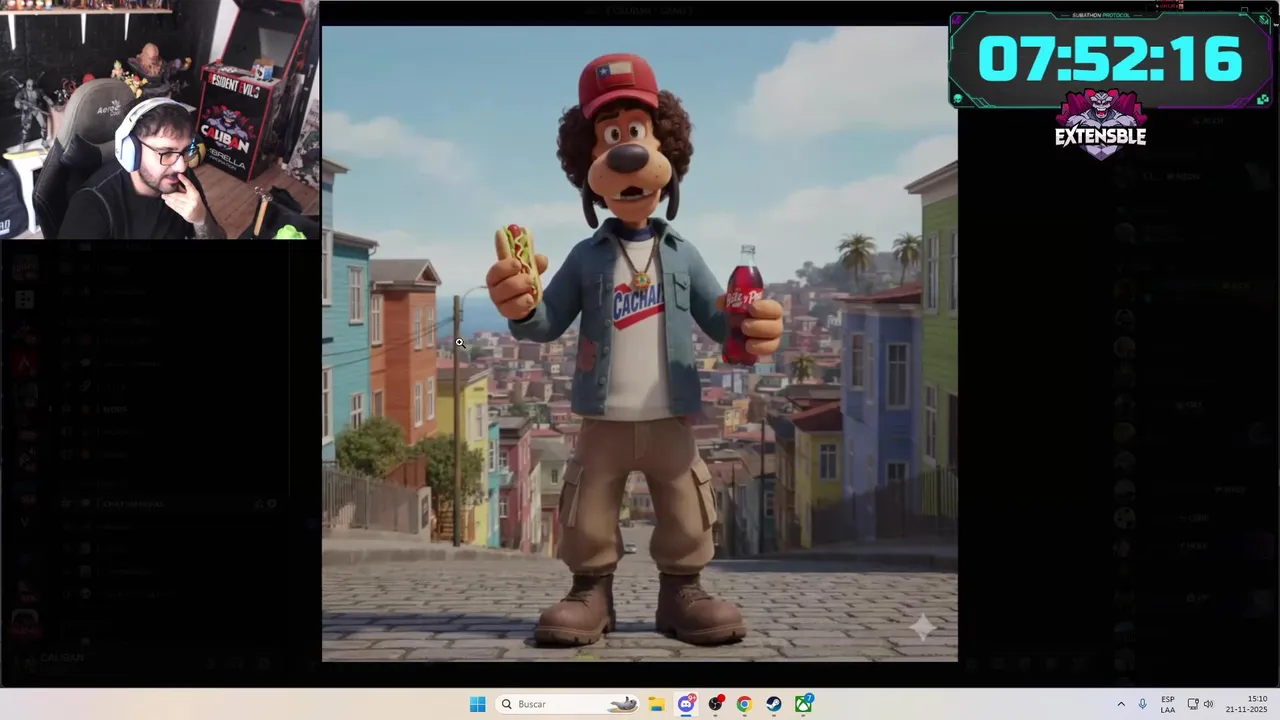Launch Google Chrome from the taskbar

[744, 704]
